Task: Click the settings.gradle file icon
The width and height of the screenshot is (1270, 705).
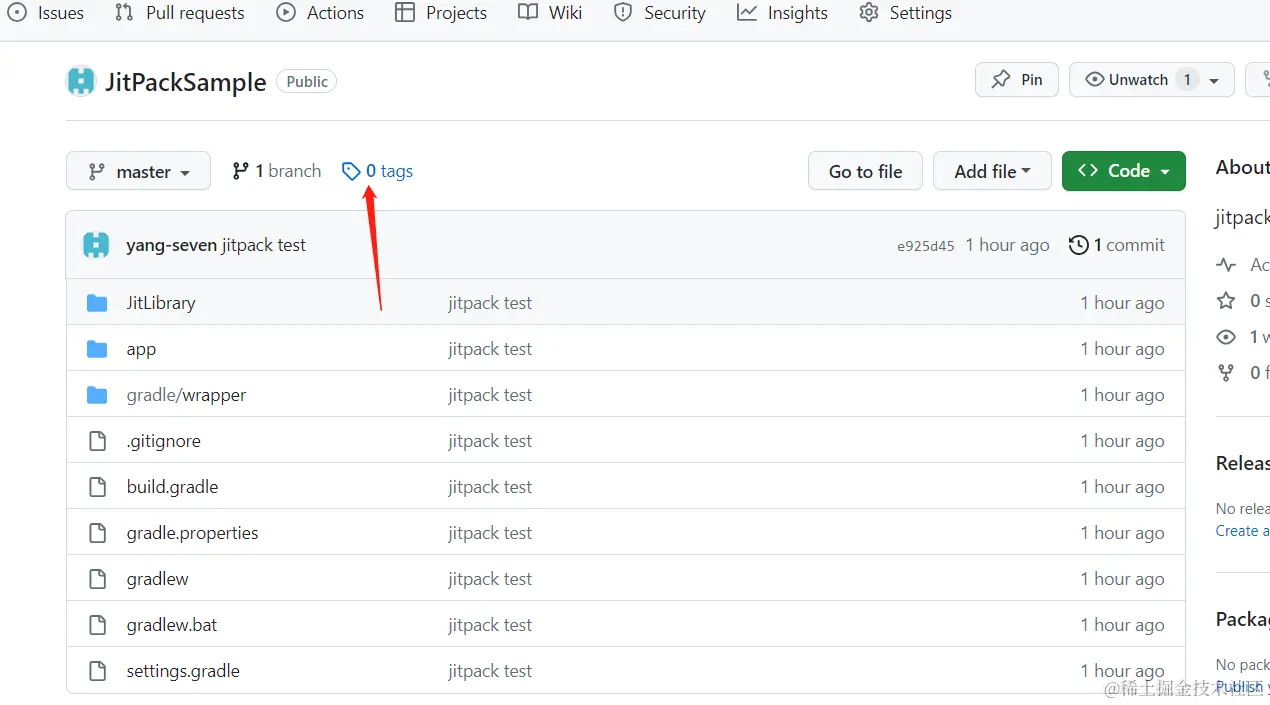Action: pyautogui.click(x=97, y=671)
